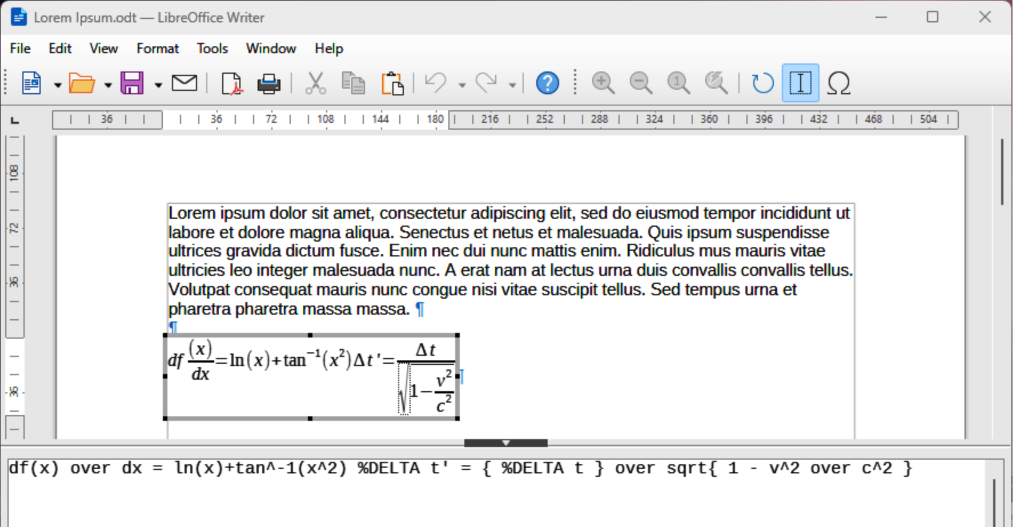Collapse the formula editor pane handle

point(506,442)
